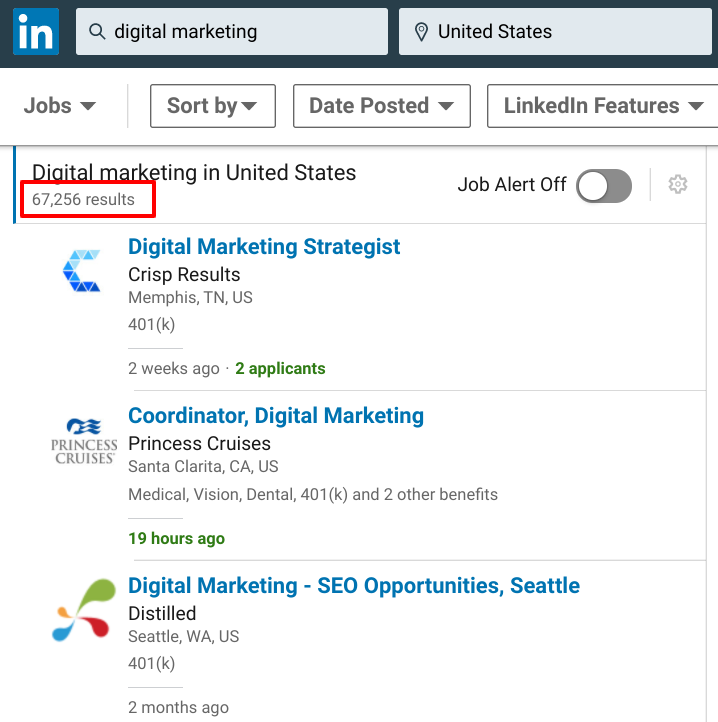Click the United States location field

560,32
